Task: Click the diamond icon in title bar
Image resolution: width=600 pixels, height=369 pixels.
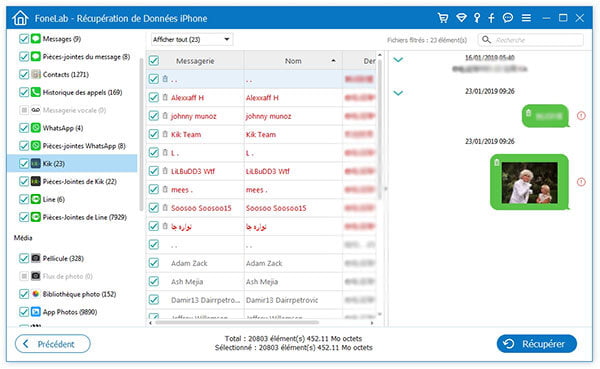Action: 461,18
